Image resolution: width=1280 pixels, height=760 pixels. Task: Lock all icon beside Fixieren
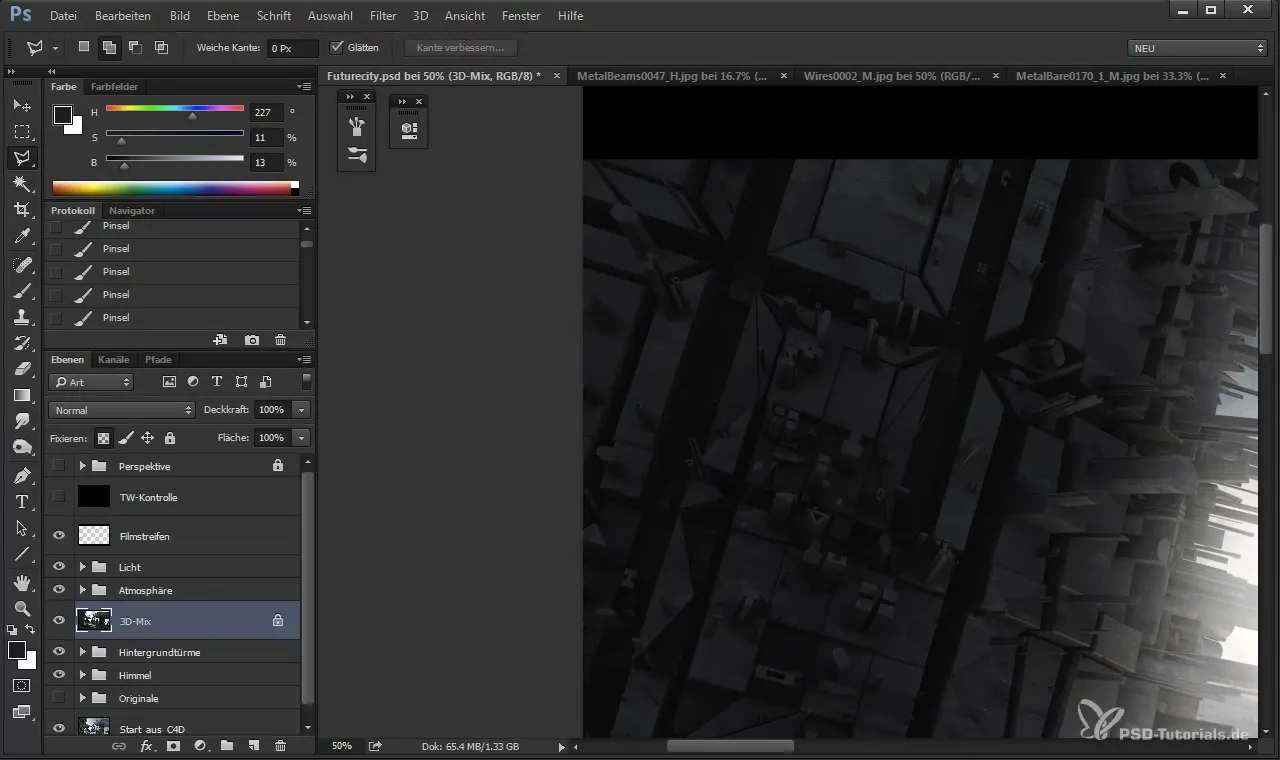170,438
